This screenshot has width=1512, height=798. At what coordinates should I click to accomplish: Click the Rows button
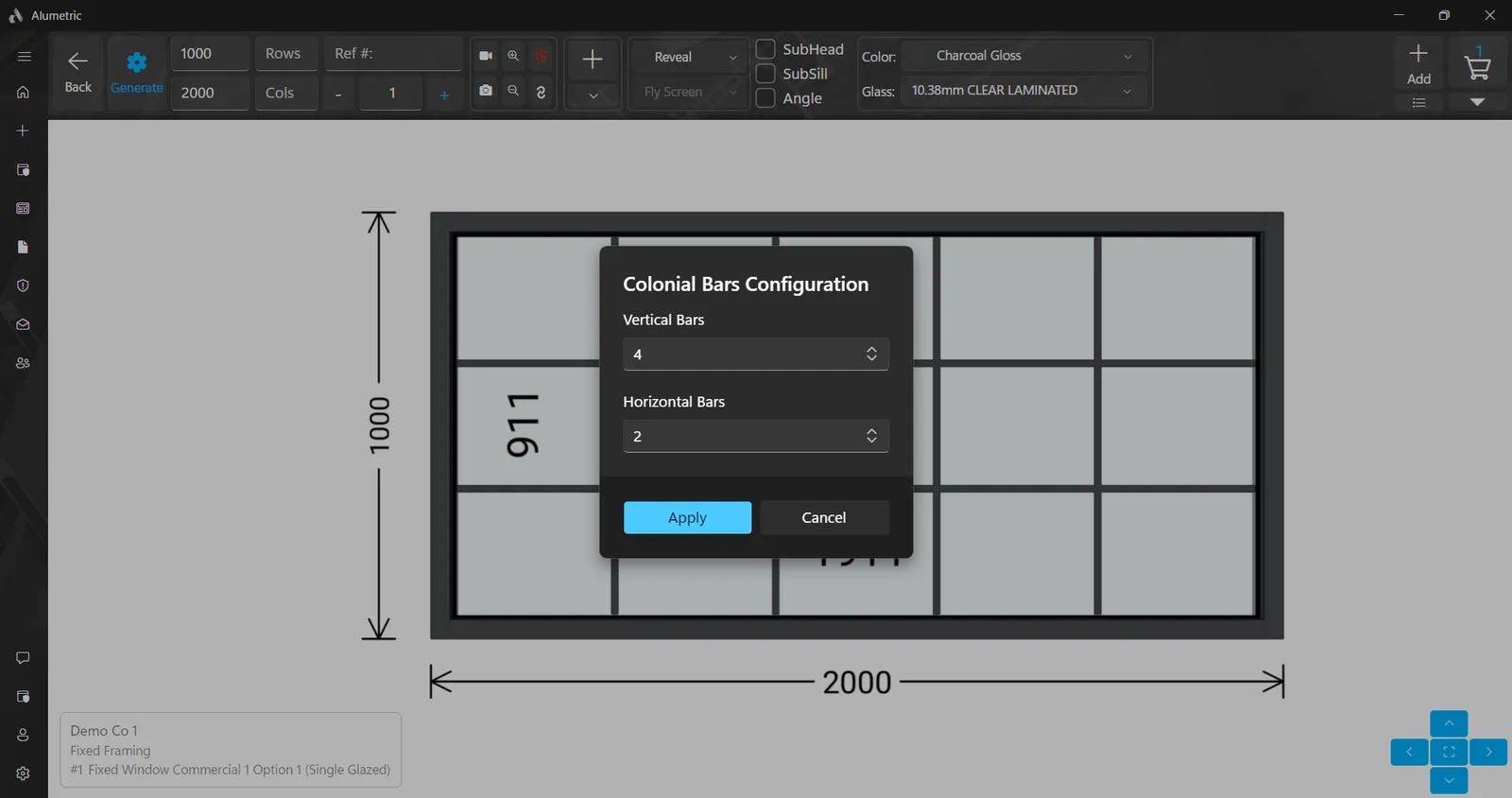point(285,54)
